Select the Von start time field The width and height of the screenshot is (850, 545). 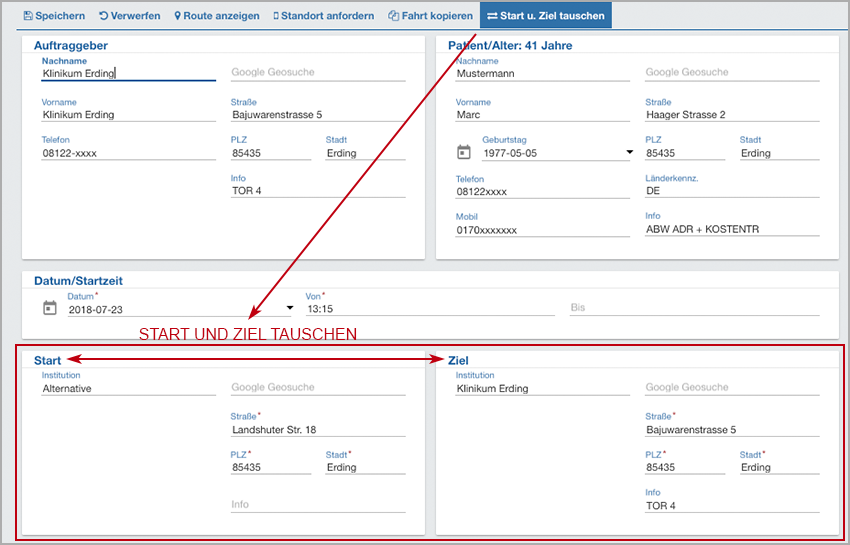430,309
